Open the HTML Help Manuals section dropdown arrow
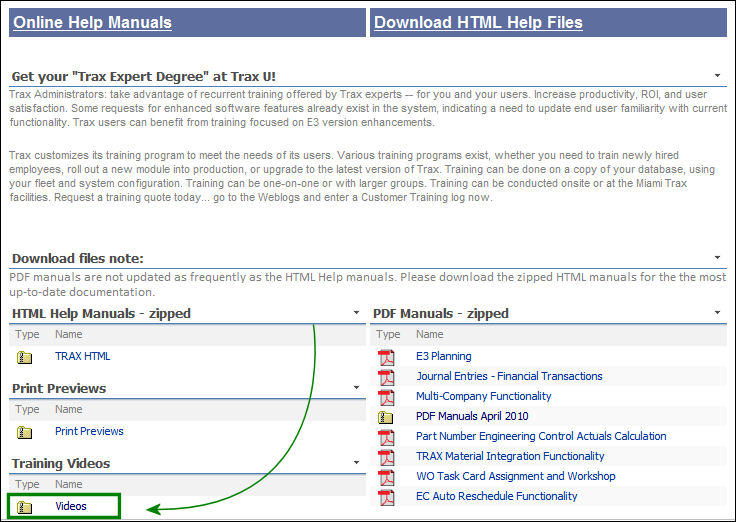736x522 pixels. point(356,313)
